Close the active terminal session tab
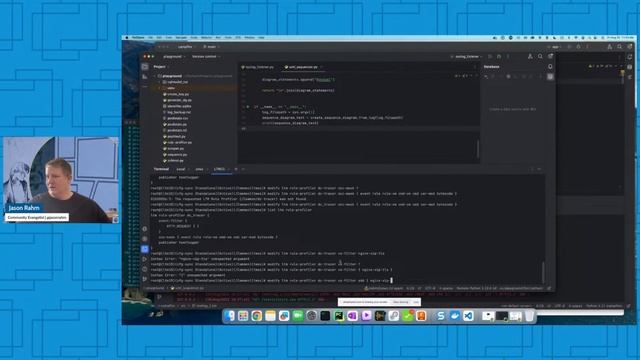 point(228,169)
